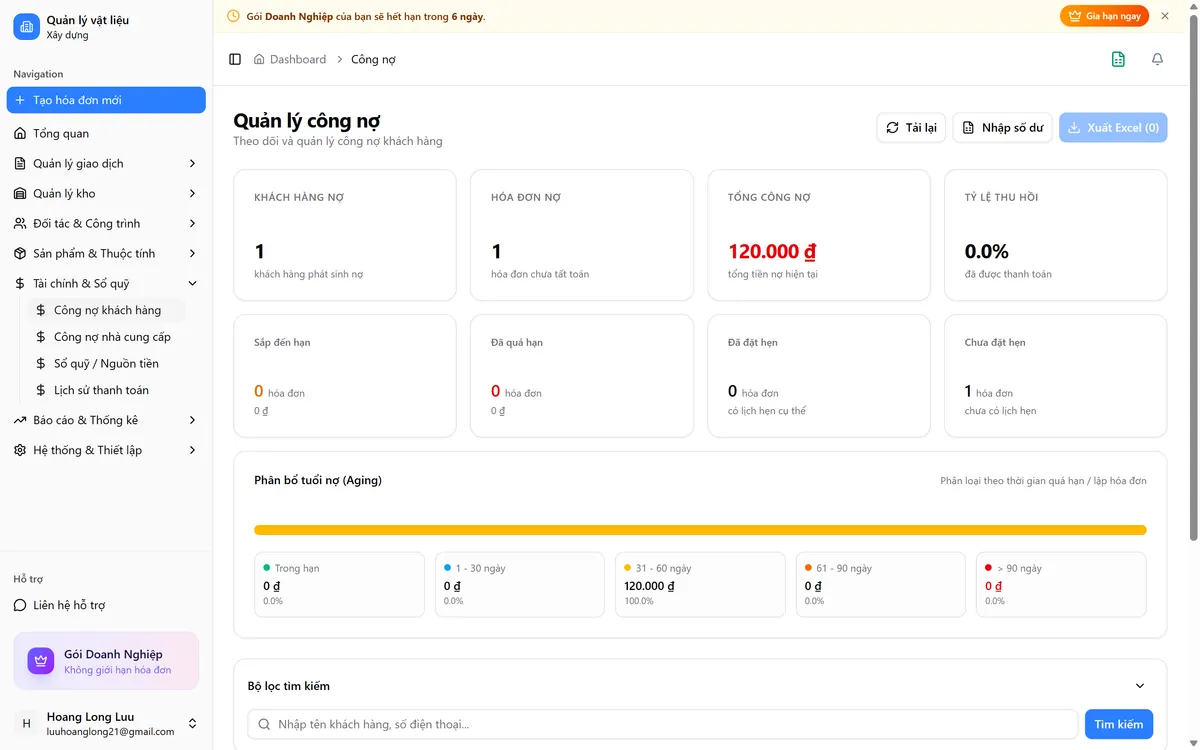The height and width of the screenshot is (750, 1200).
Task: Select Công nợ khách hàng menu item
Action: 107,310
